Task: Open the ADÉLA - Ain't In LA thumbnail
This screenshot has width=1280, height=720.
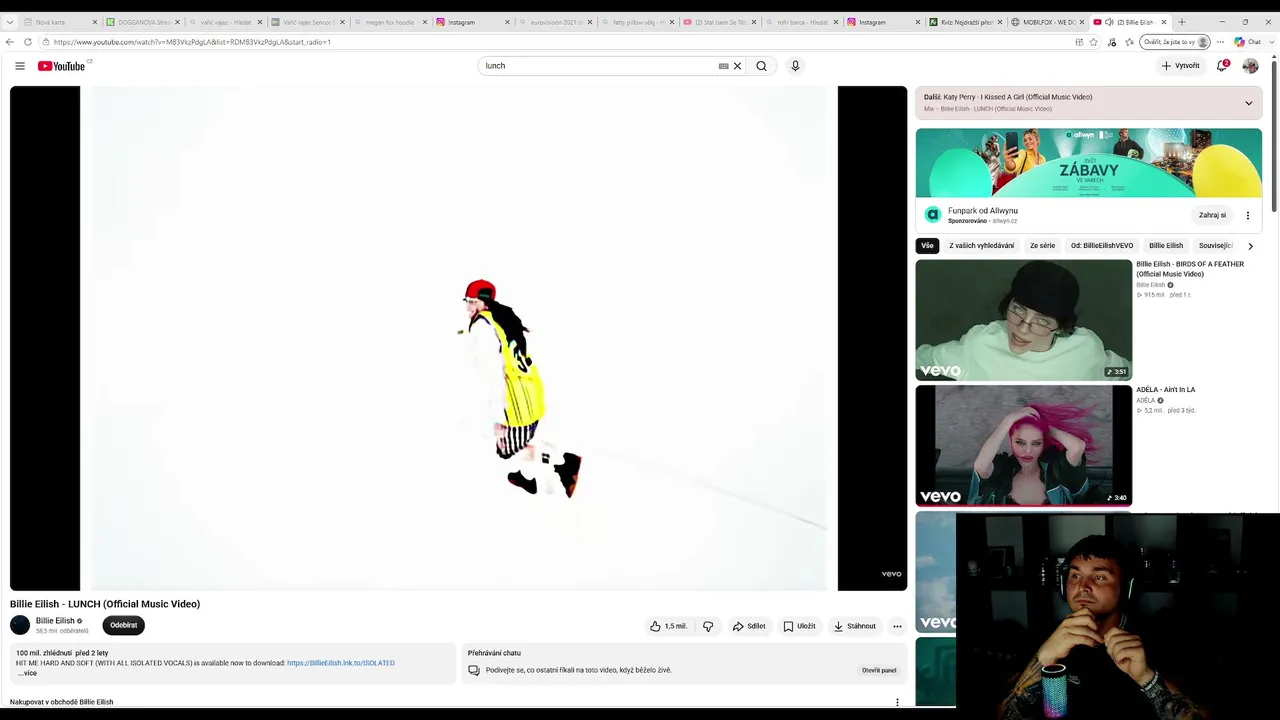Action: [x=1024, y=446]
